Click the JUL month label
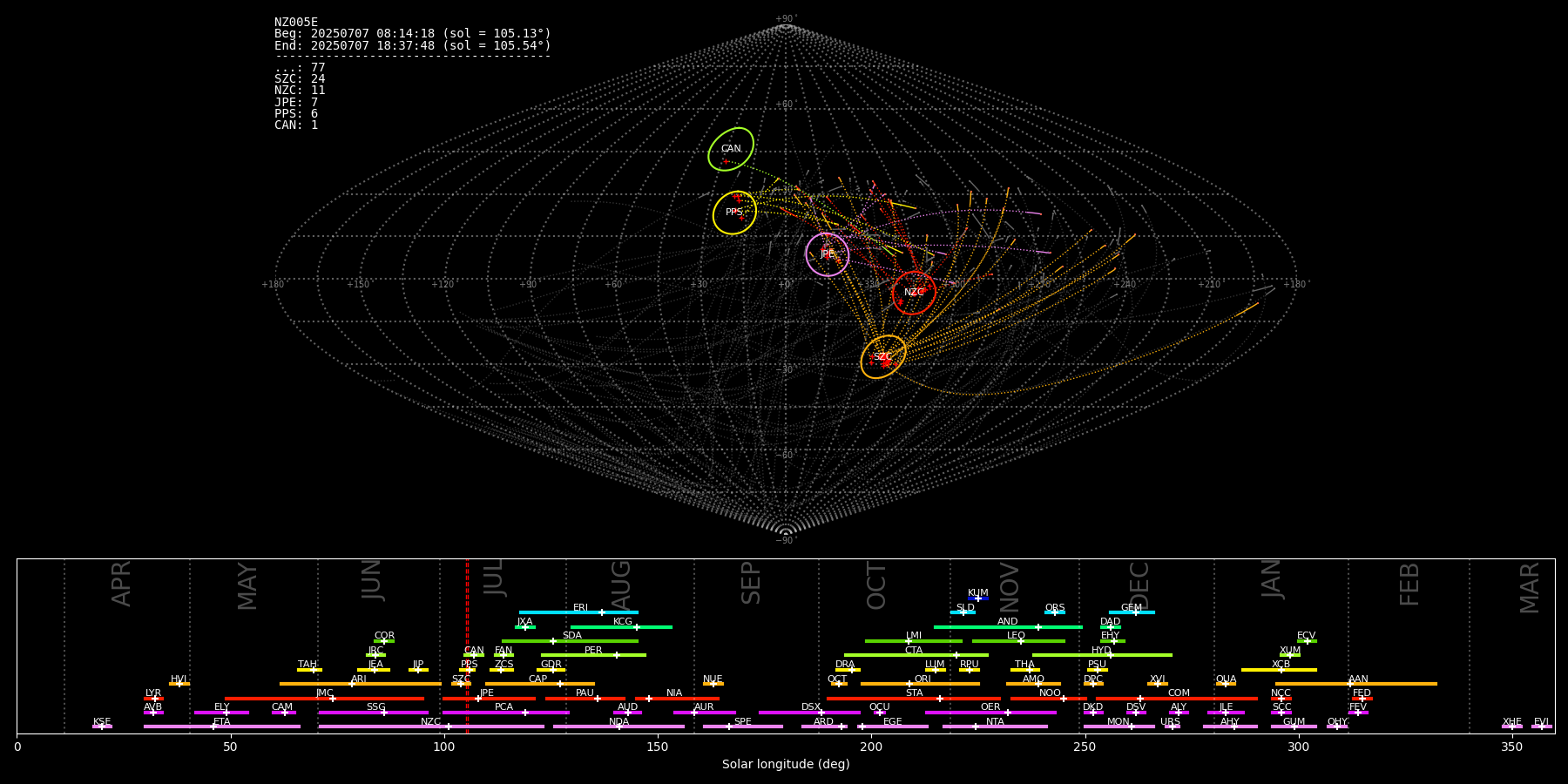This screenshot has width=1568, height=784. click(x=493, y=578)
